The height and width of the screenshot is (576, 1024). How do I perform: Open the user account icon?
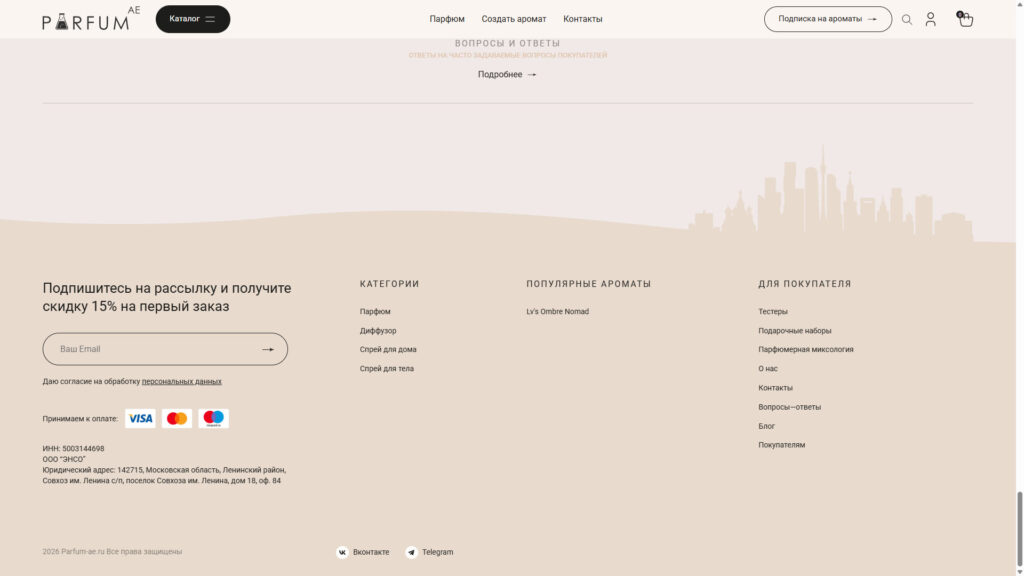click(930, 19)
